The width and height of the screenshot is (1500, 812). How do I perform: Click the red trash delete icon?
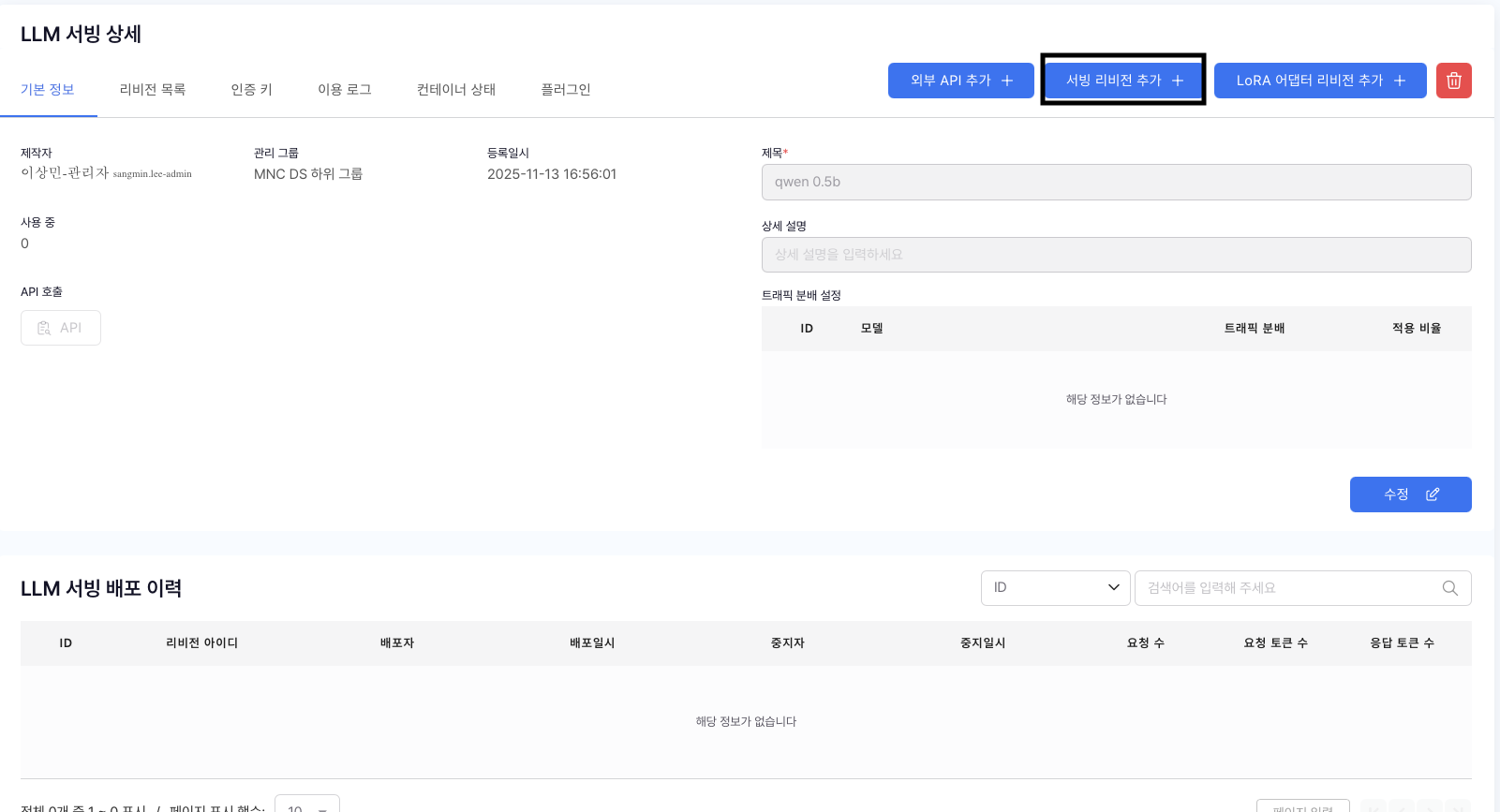(x=1453, y=81)
